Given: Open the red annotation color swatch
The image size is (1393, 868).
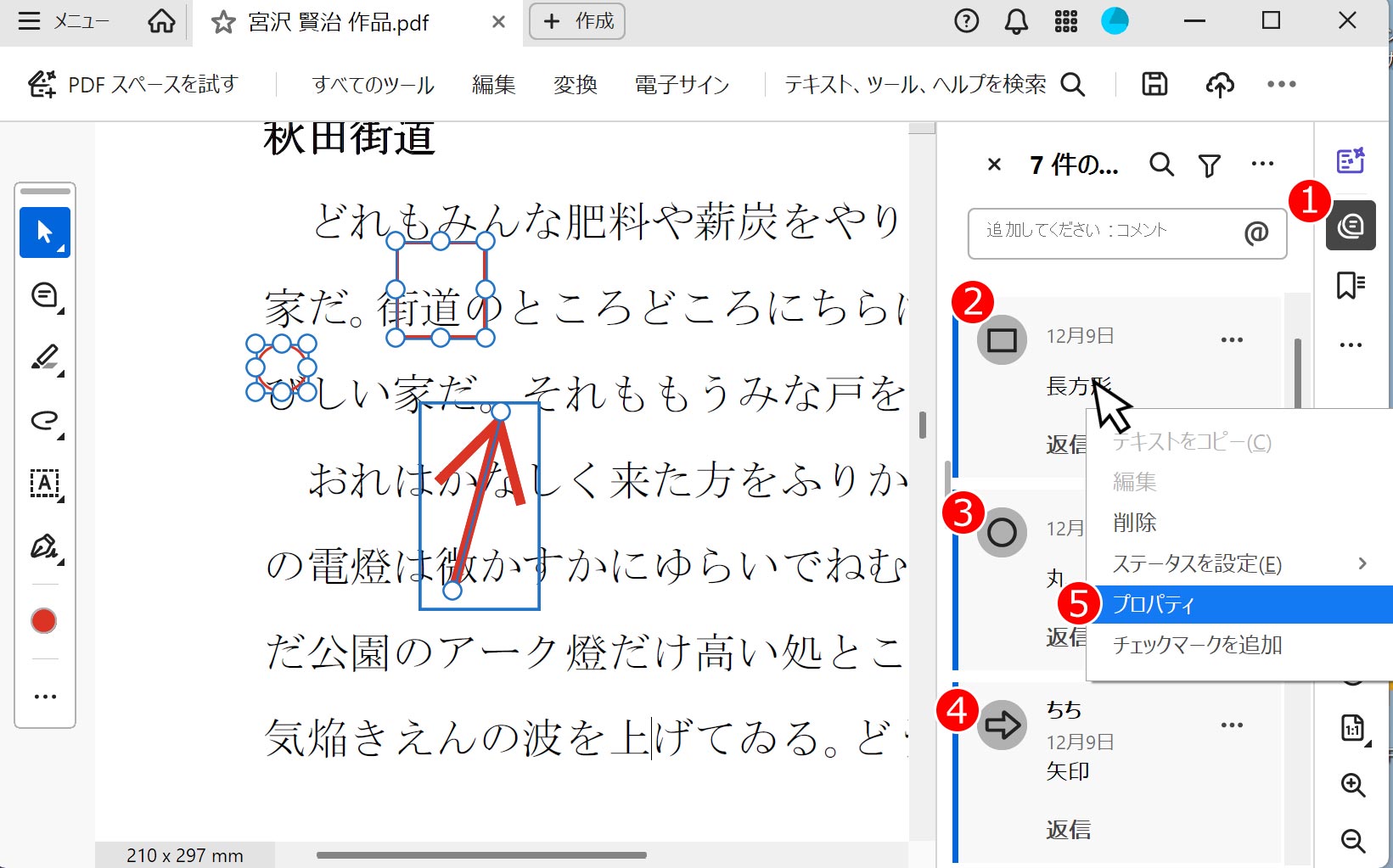Looking at the screenshot, I should 44,620.
